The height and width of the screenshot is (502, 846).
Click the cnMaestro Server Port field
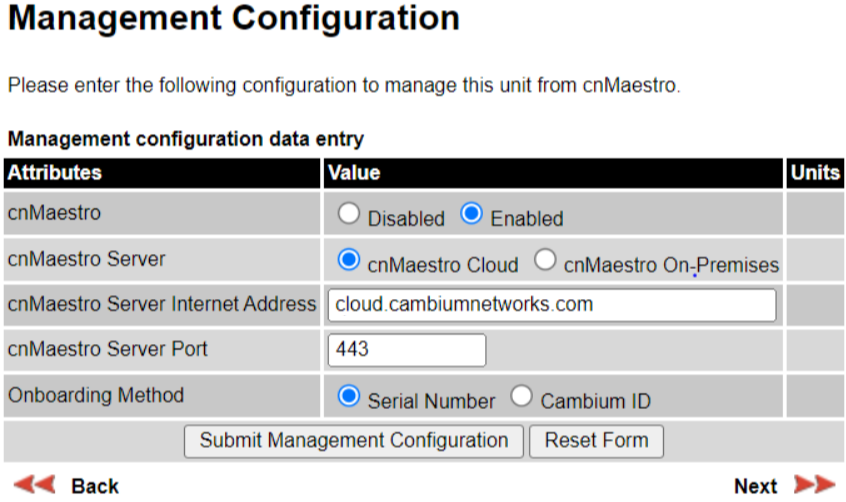pos(407,350)
